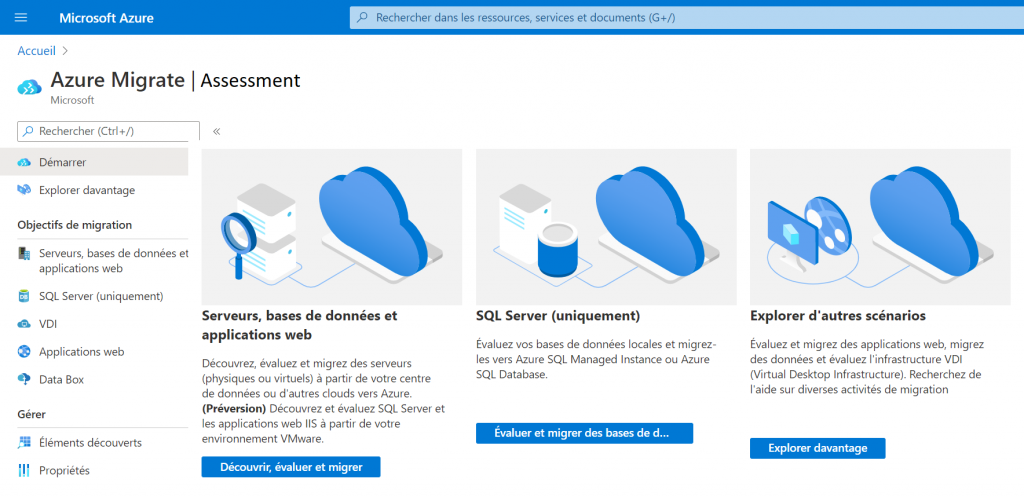Click the magnifier icon in the top search bar

pos(362,18)
